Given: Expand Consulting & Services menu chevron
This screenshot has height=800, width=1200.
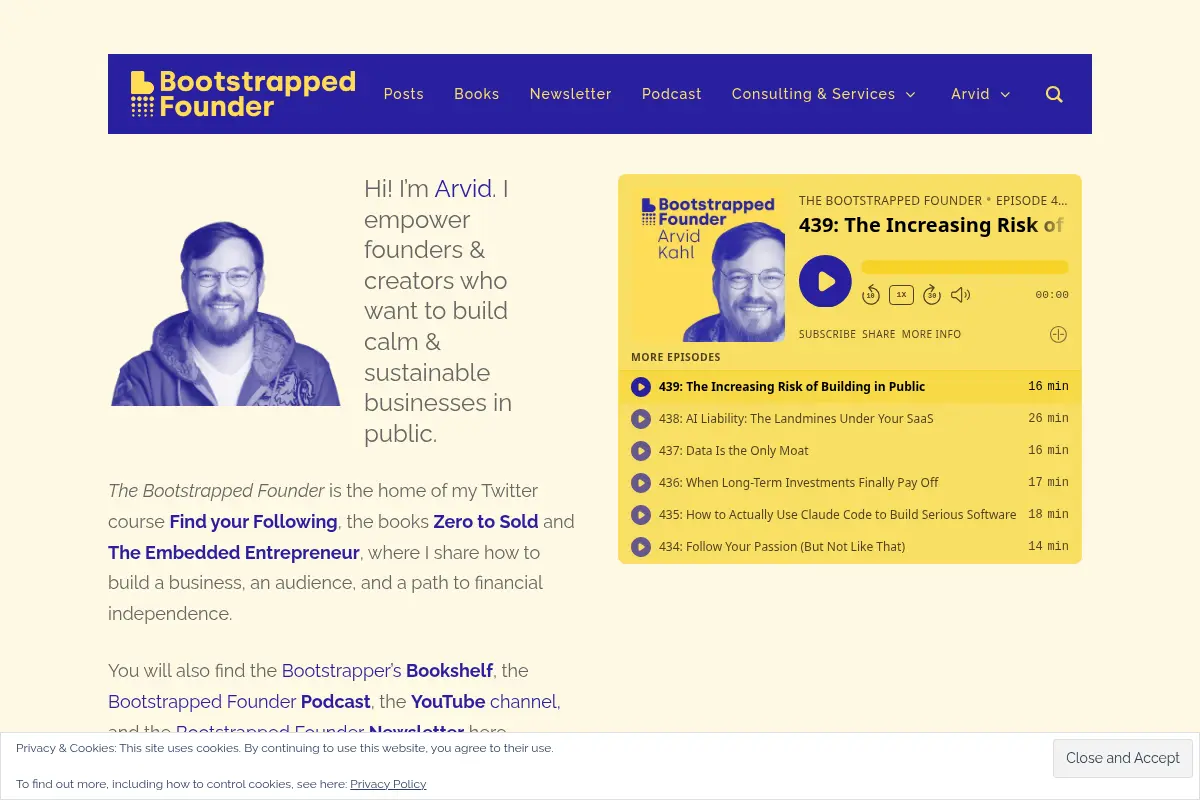Looking at the screenshot, I should coord(910,94).
